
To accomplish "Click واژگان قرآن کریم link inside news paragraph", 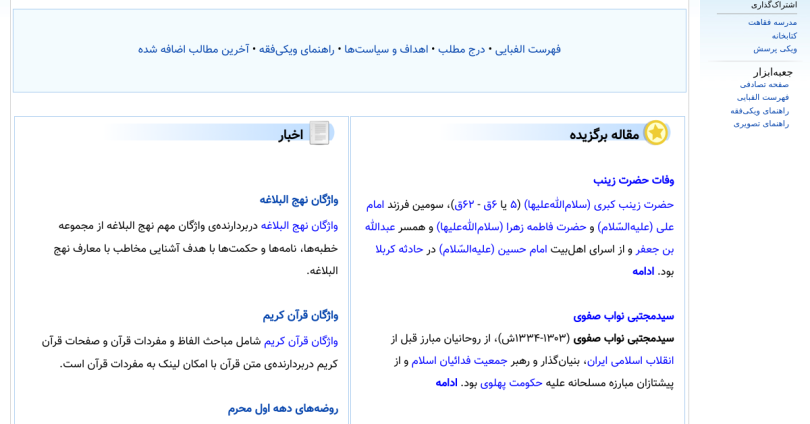I will (301, 341).
